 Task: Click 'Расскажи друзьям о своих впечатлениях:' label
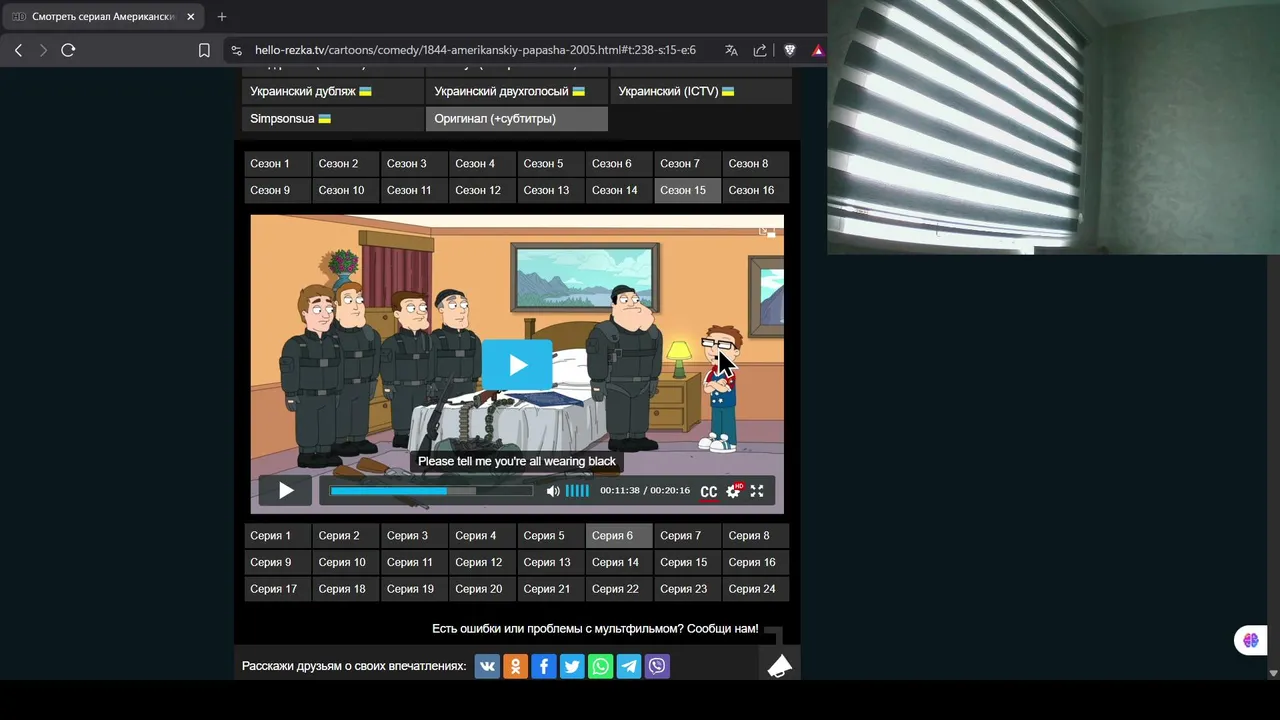354,666
